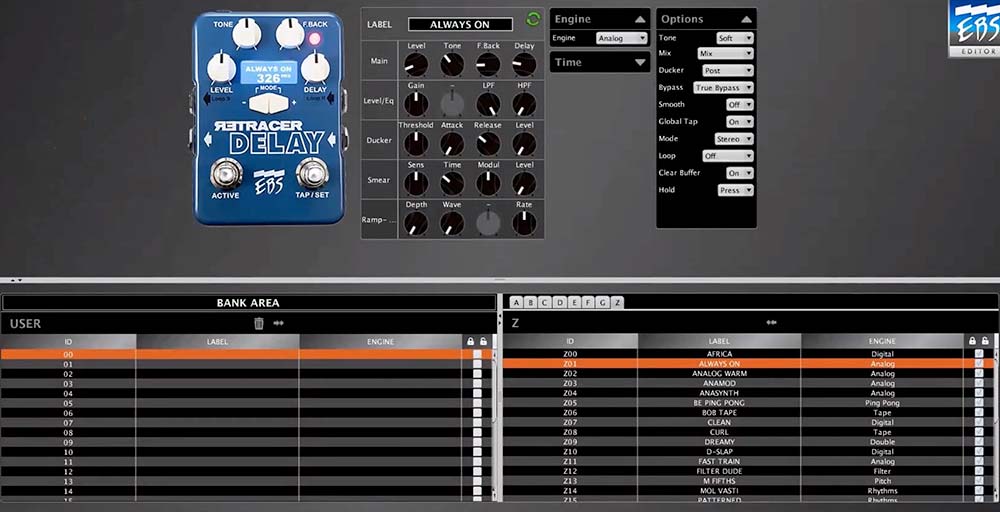Screen dimensions: 1000x512
Task: Collapse the Options panel header
Action: click(707, 19)
